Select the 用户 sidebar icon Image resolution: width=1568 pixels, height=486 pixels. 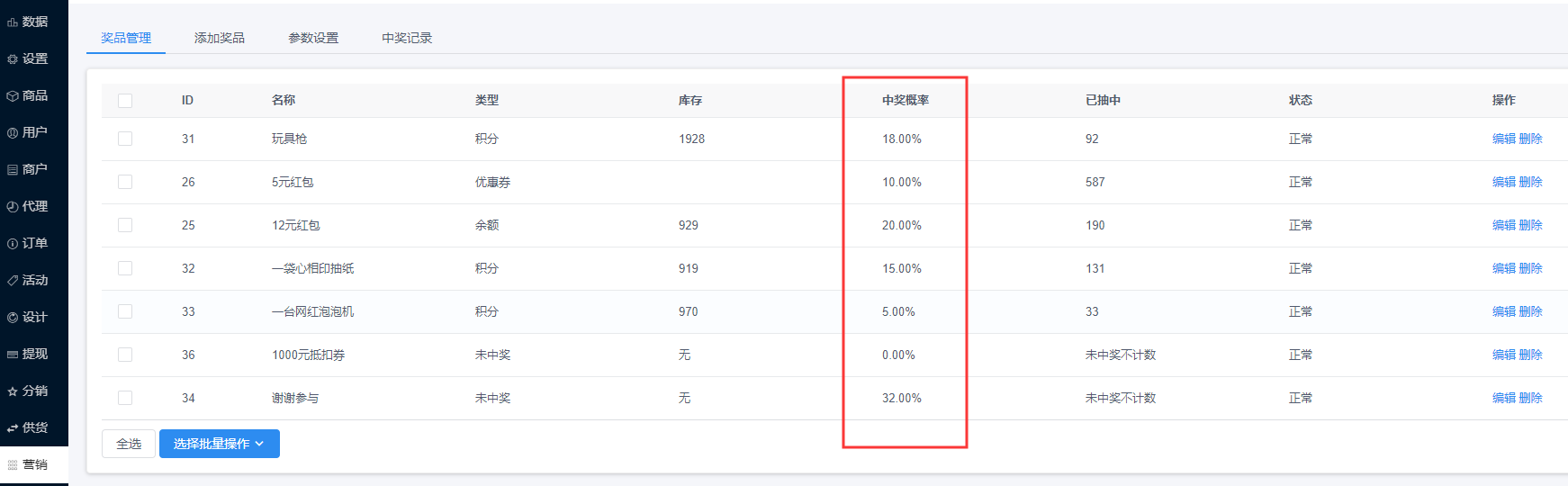click(13, 132)
